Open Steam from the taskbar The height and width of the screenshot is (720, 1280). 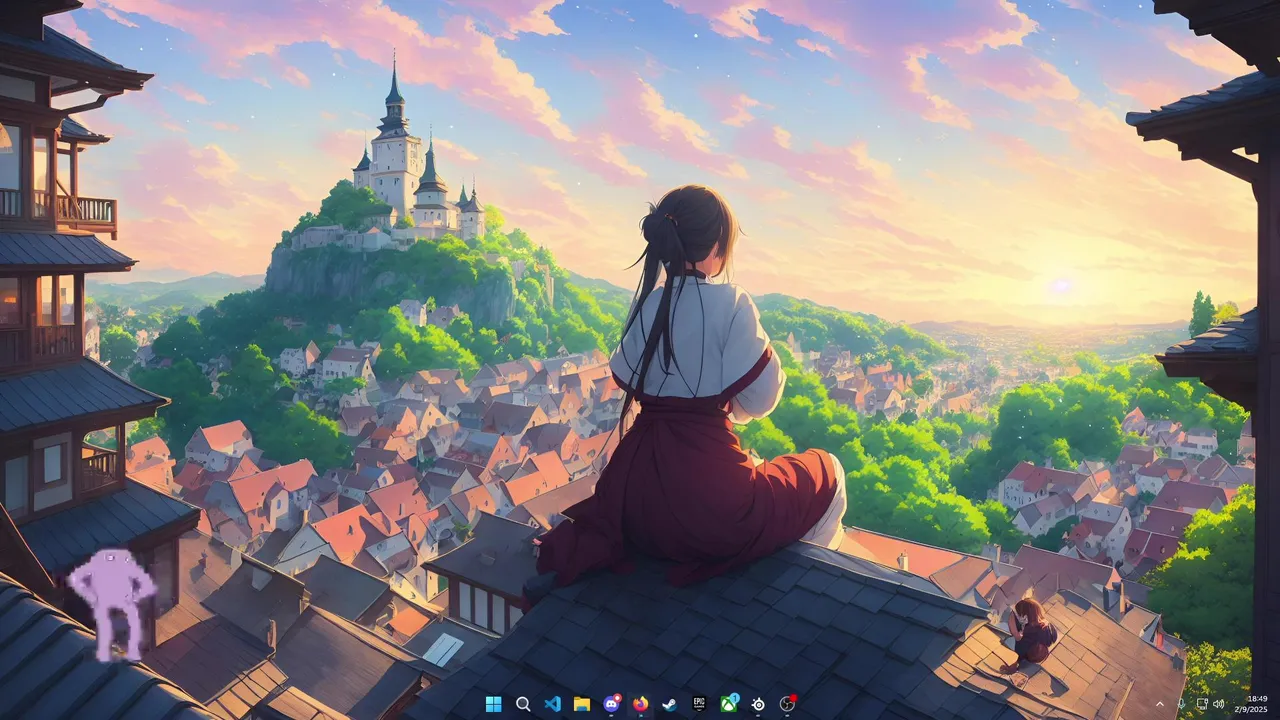click(670, 704)
